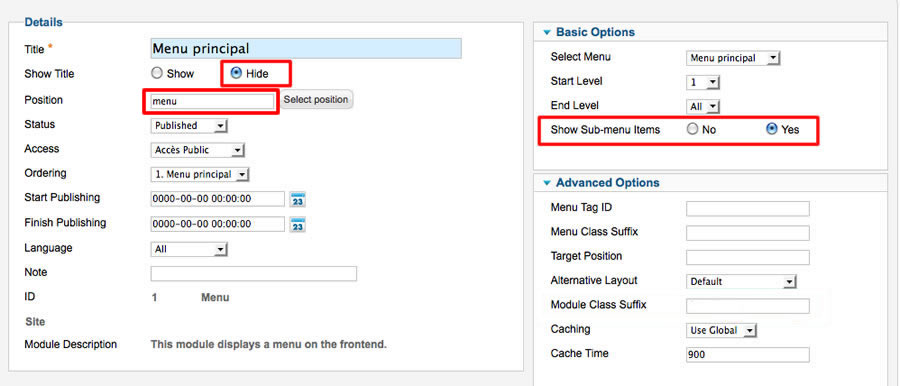This screenshot has height=386, width=900.
Task: Open the Start Level dropdown
Action: [x=703, y=83]
